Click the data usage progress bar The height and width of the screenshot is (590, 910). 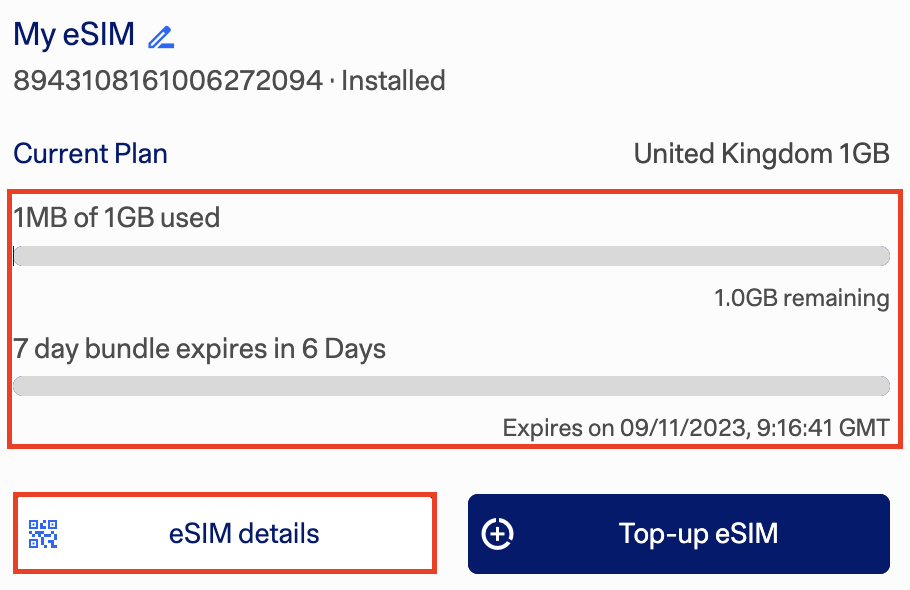(451, 257)
